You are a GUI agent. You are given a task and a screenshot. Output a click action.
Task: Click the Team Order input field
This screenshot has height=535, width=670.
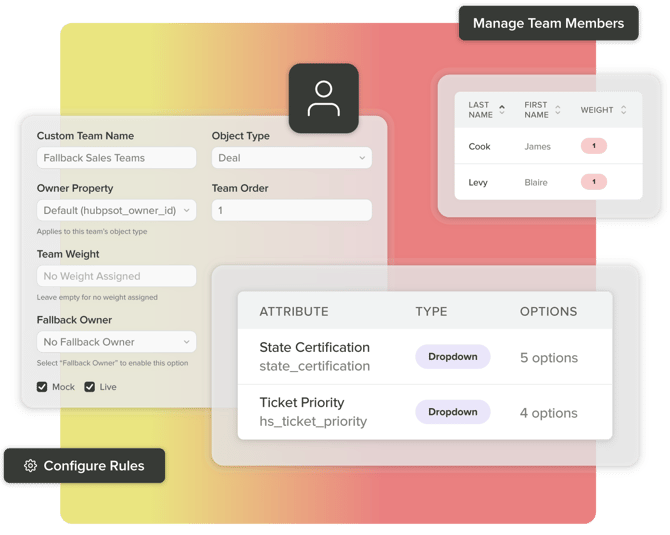click(x=291, y=210)
